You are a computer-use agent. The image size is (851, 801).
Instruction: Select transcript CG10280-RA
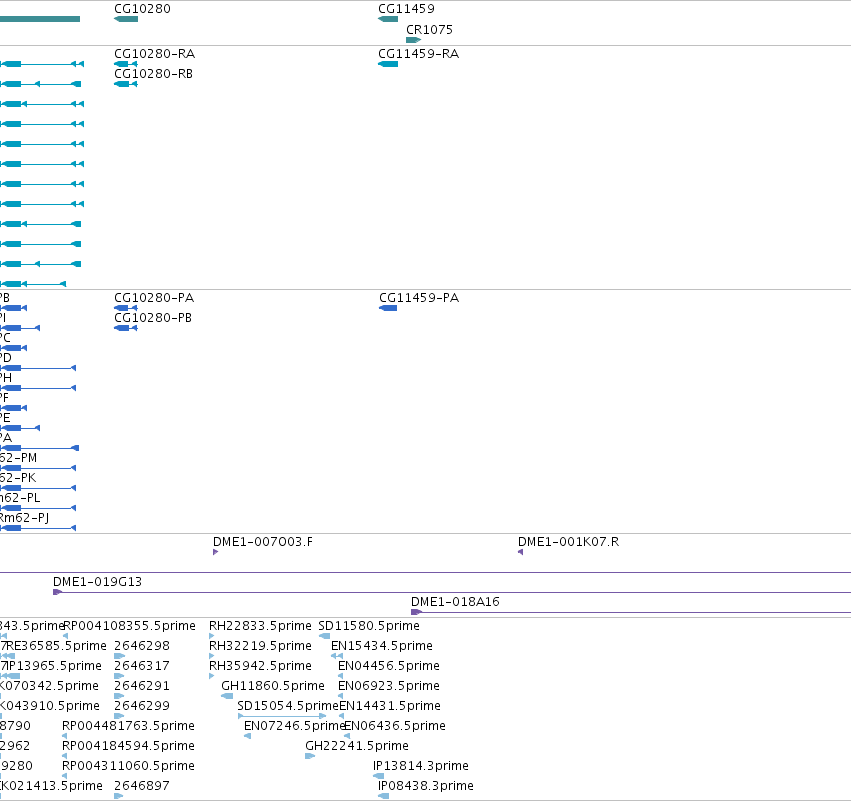(154, 54)
